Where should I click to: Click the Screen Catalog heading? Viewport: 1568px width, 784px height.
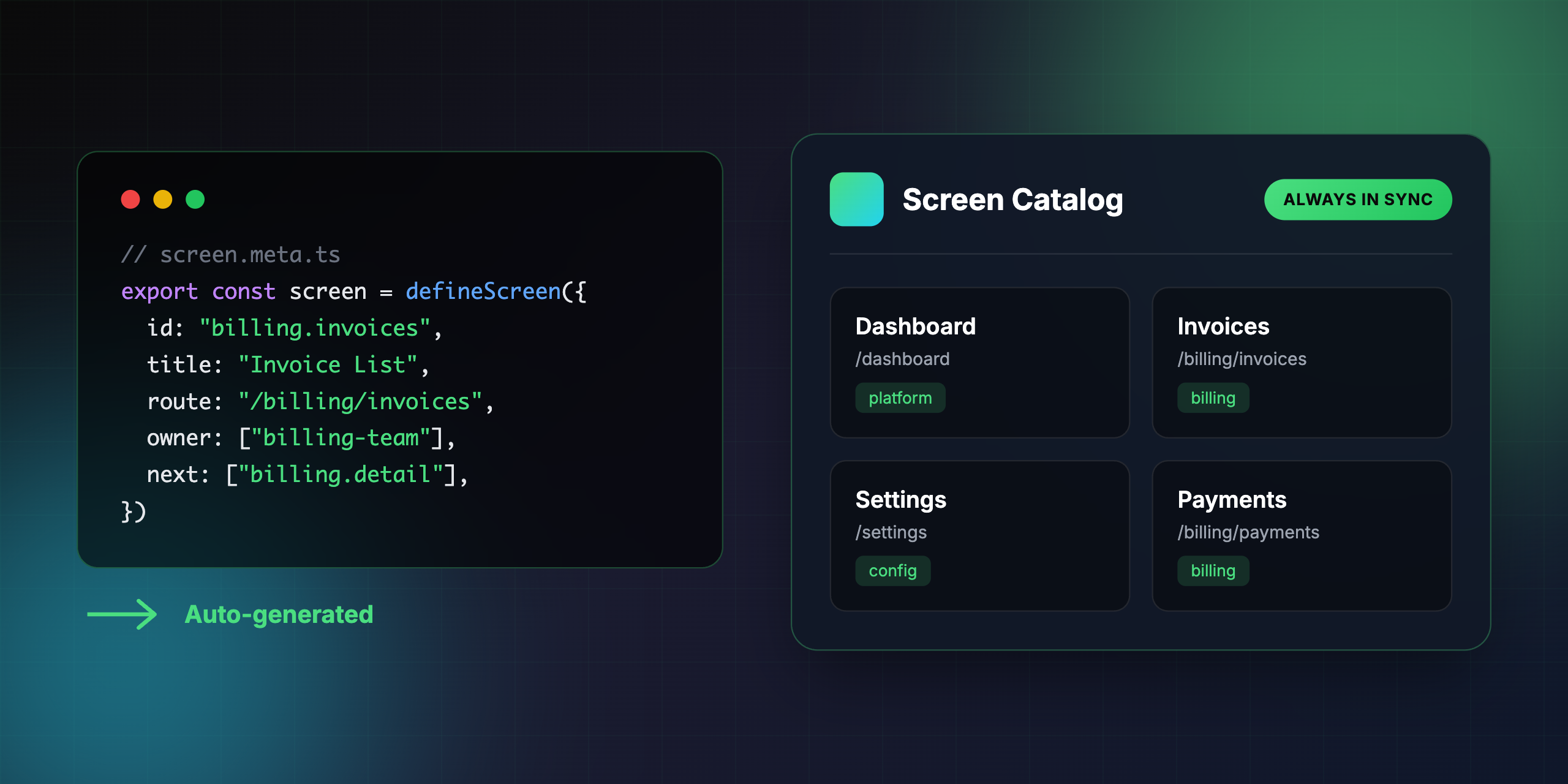point(1012,200)
